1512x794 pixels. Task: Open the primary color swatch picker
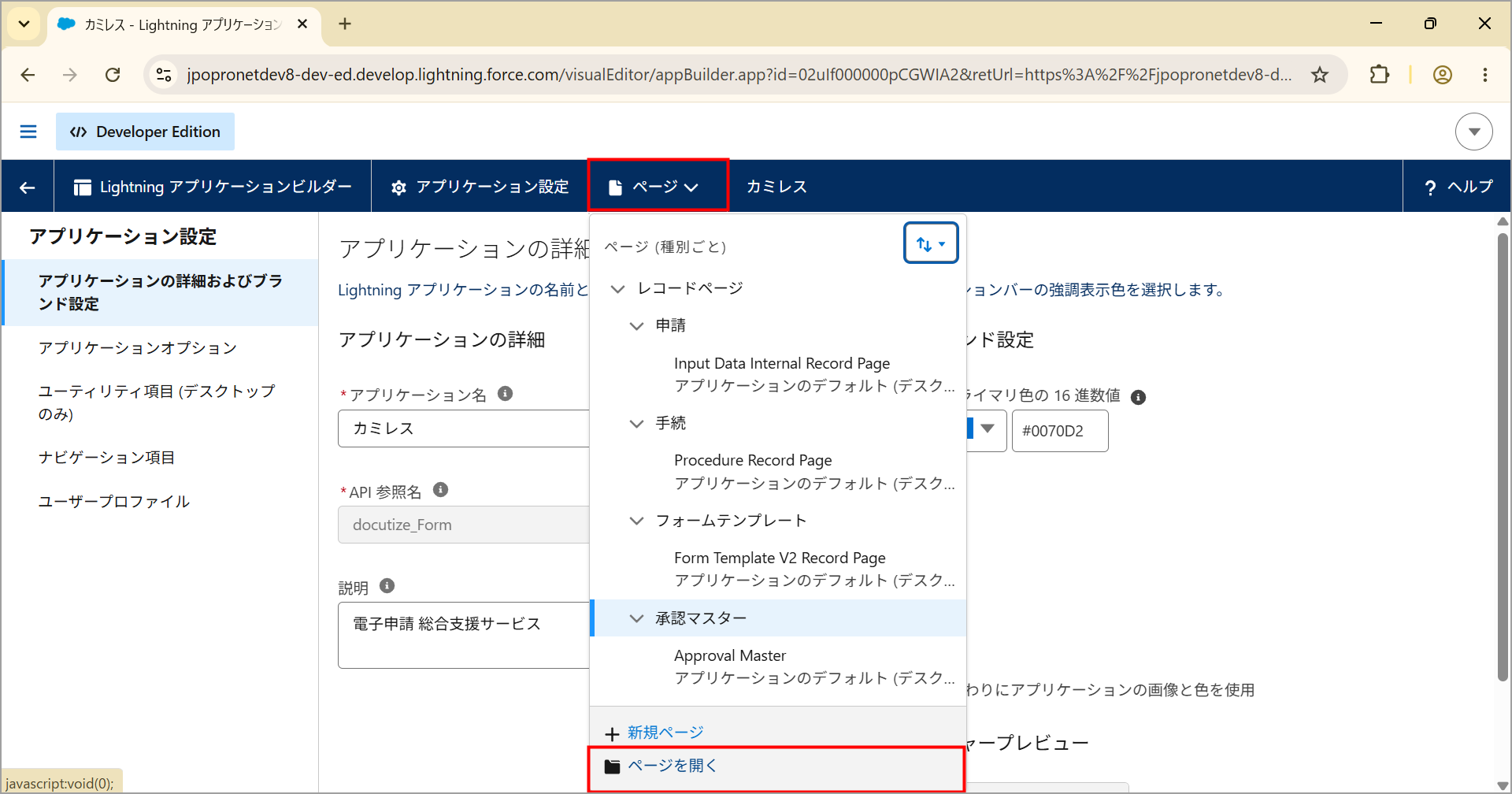coord(985,430)
